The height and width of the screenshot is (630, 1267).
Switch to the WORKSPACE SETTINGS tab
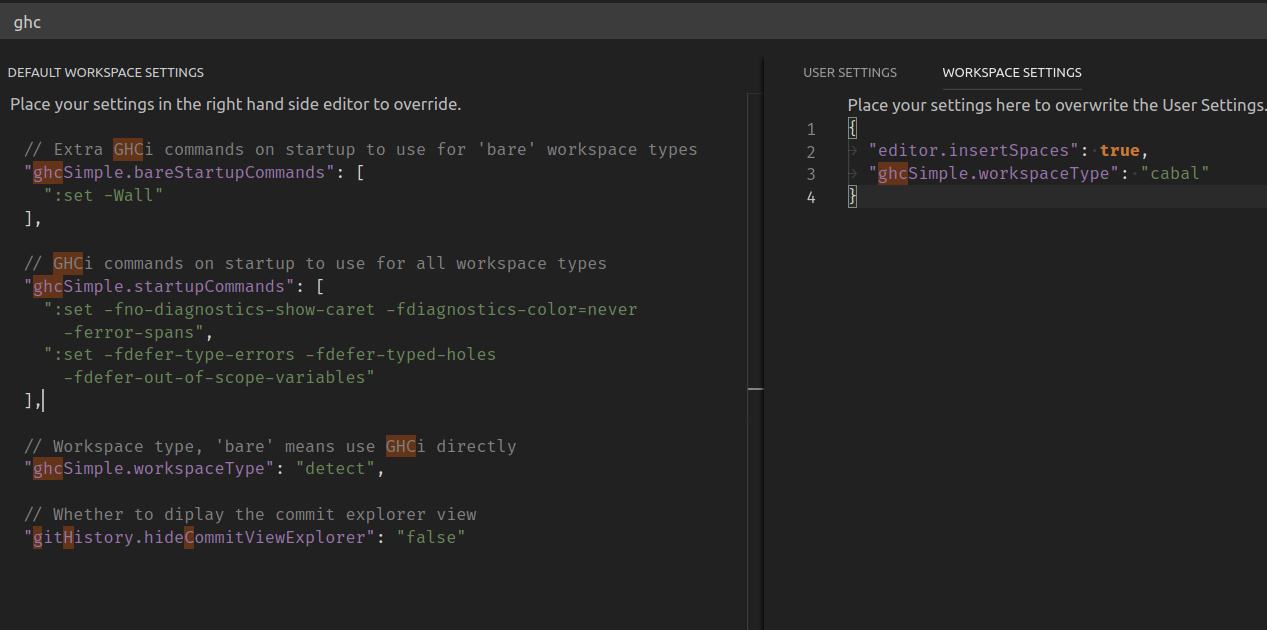pyautogui.click(x=1011, y=72)
